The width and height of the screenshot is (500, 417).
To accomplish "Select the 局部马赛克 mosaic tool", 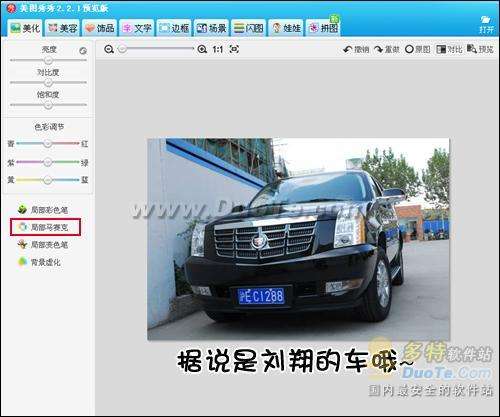I will click(45, 227).
